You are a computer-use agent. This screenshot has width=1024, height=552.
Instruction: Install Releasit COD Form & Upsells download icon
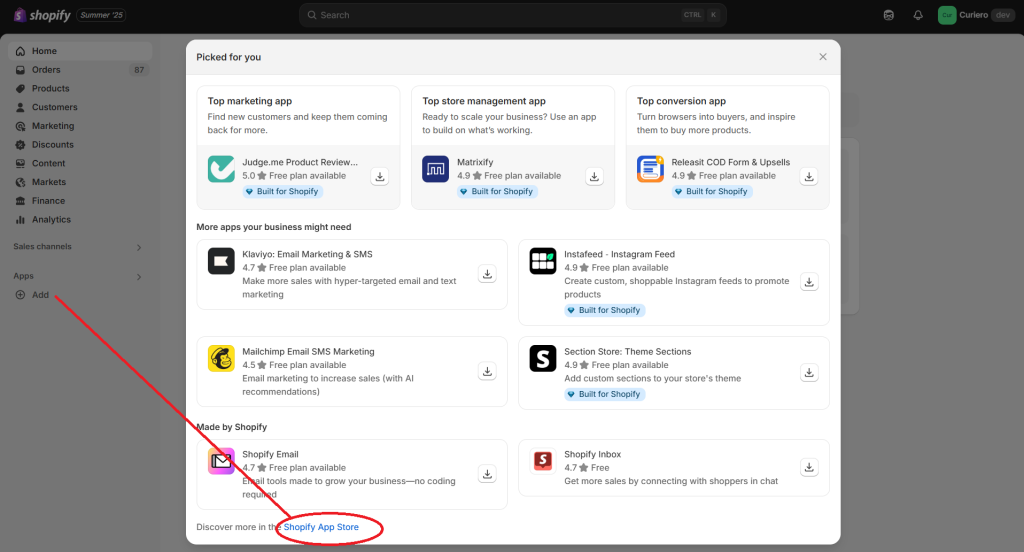click(x=808, y=176)
